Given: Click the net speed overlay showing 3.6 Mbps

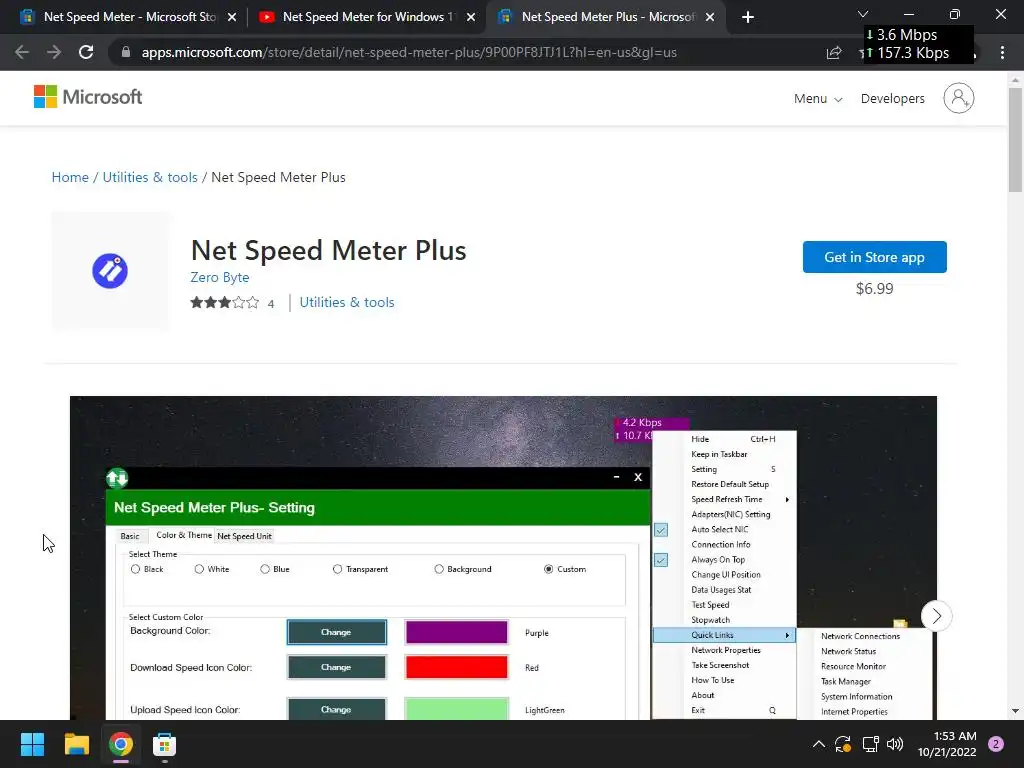Looking at the screenshot, I should pyautogui.click(x=918, y=44).
